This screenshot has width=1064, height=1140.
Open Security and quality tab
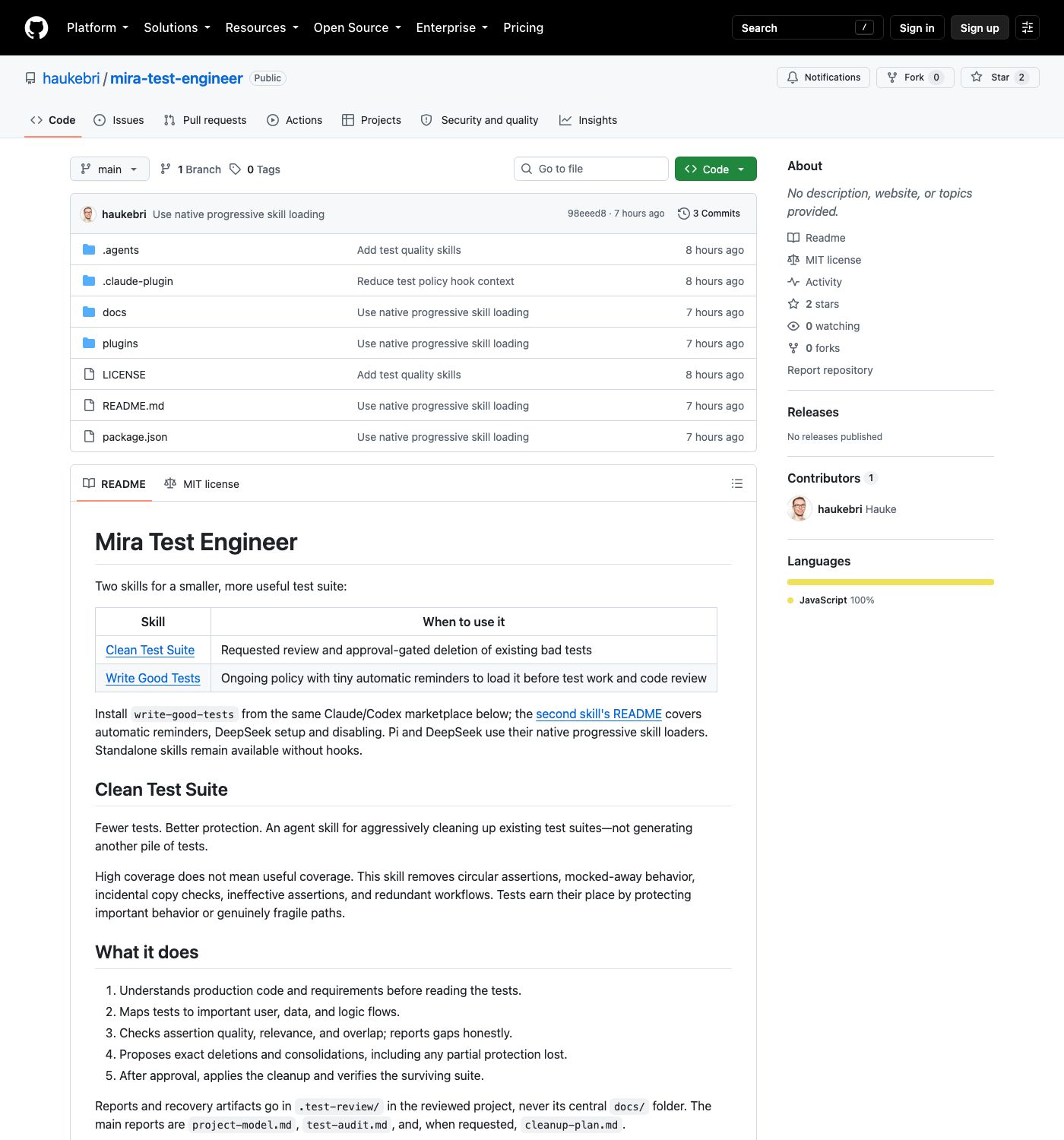tap(480, 120)
